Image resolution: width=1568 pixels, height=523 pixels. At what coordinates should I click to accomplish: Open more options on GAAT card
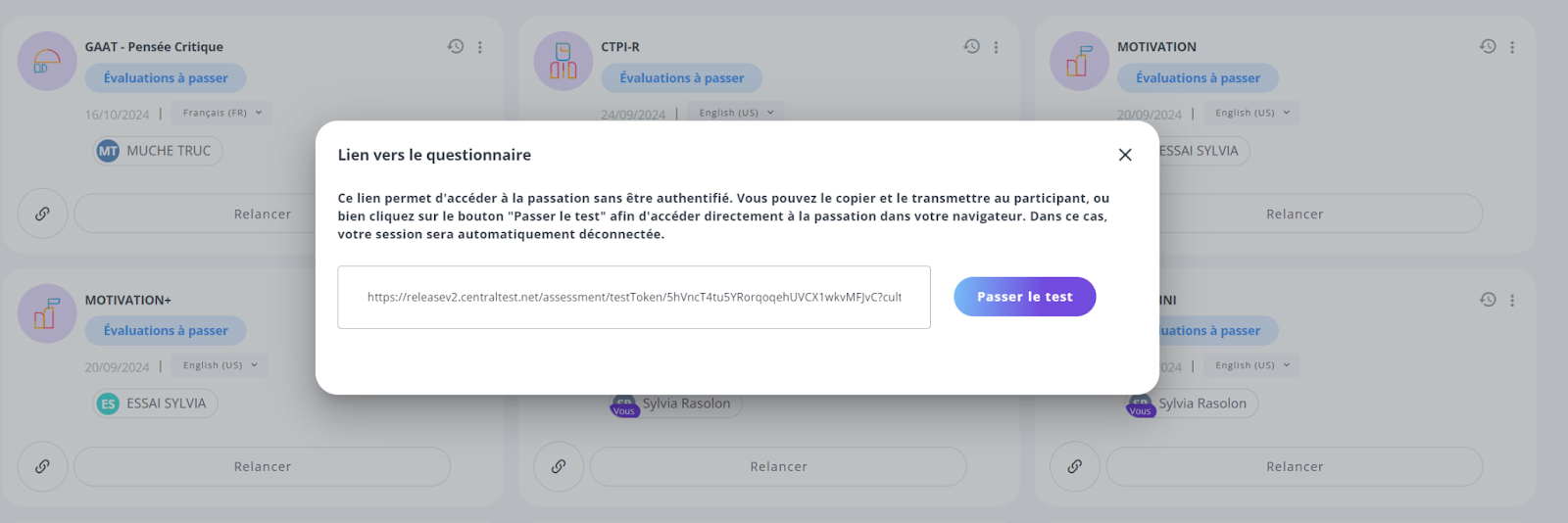[480, 47]
